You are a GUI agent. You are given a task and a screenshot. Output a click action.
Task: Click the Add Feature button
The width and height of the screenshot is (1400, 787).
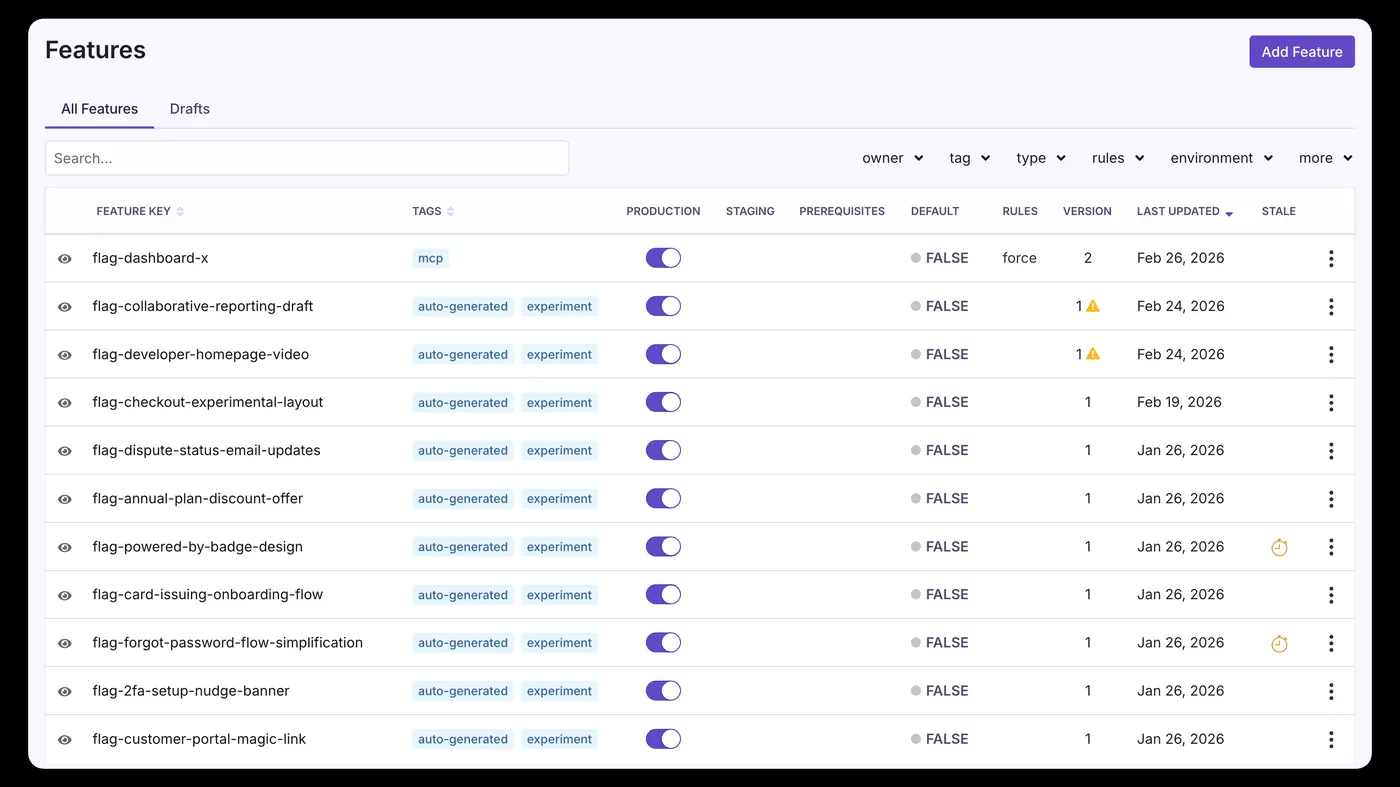click(1302, 52)
